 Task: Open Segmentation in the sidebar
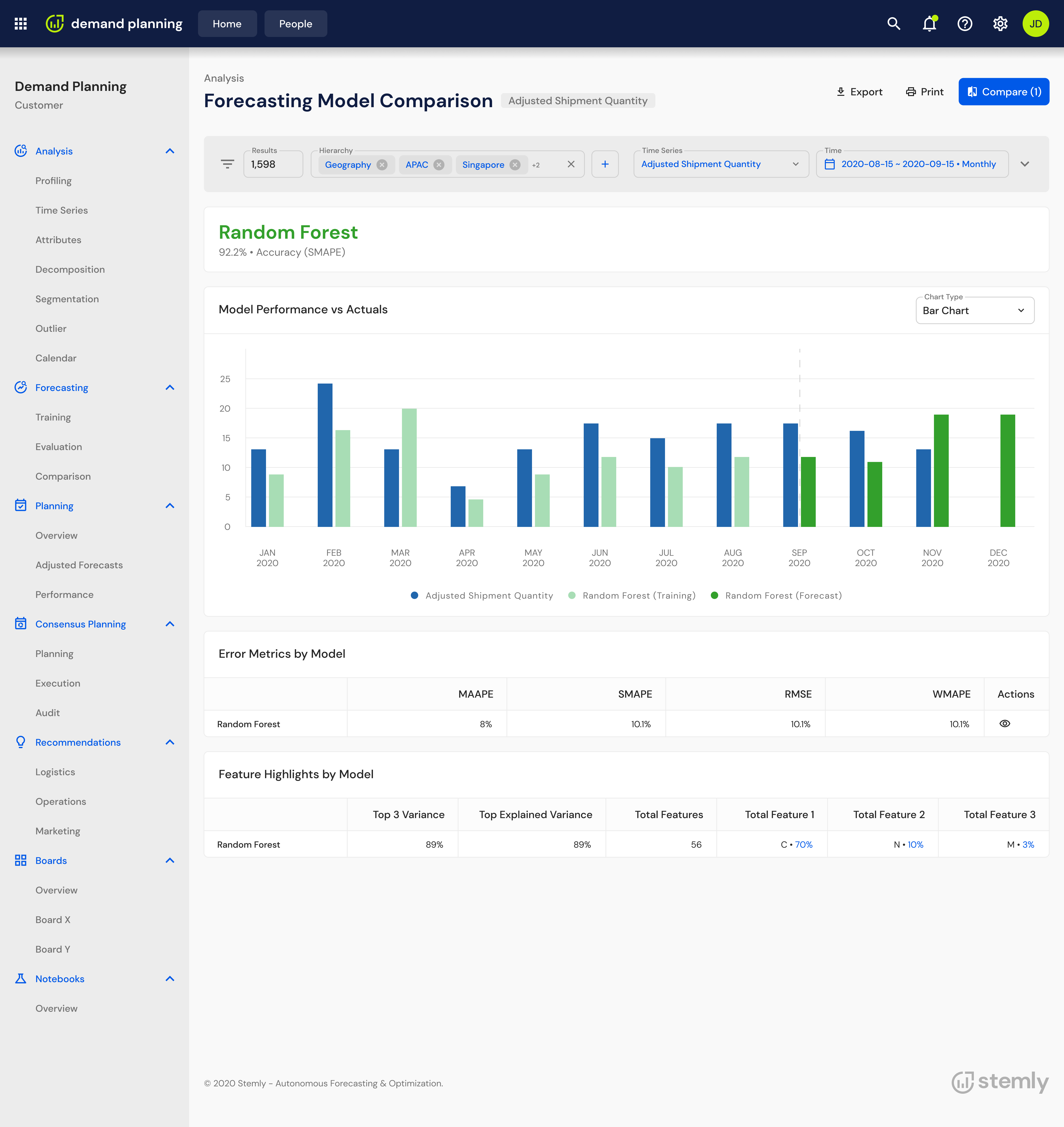tap(67, 299)
